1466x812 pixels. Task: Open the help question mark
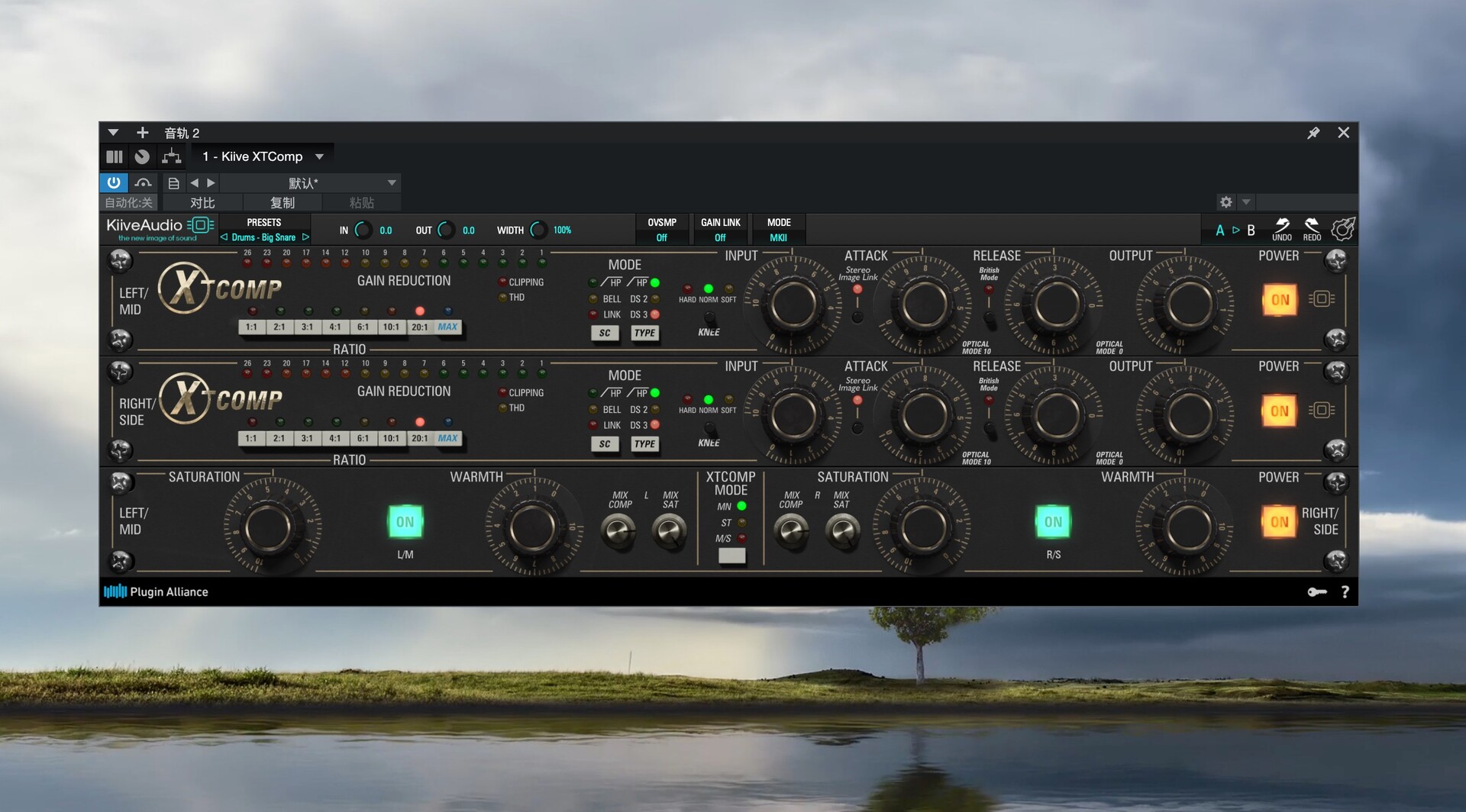coord(1345,592)
